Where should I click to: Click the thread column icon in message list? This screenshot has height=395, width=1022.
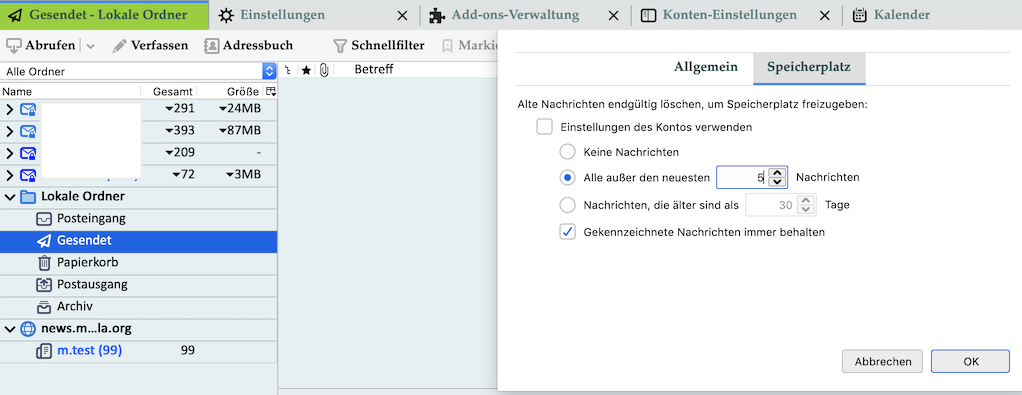[x=287, y=70]
